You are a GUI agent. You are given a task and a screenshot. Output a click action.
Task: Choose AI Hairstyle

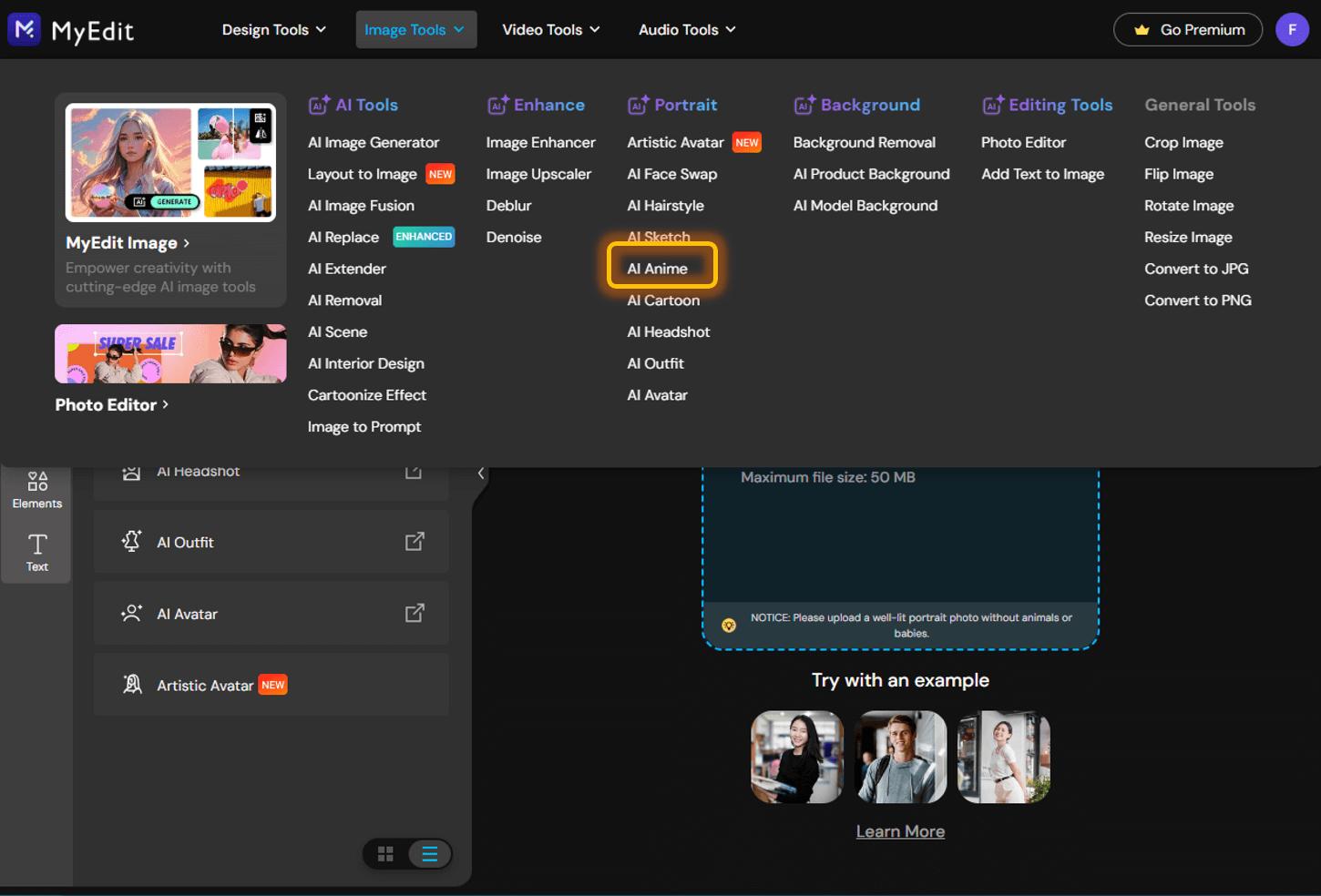pyautogui.click(x=666, y=206)
